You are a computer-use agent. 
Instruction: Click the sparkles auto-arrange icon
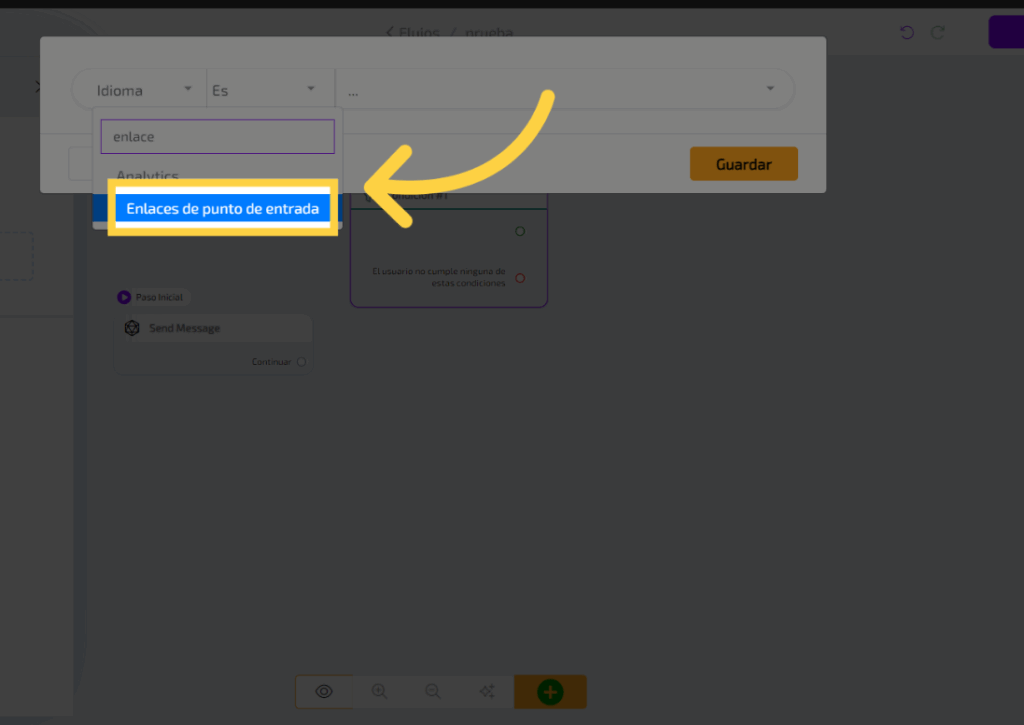pos(487,691)
